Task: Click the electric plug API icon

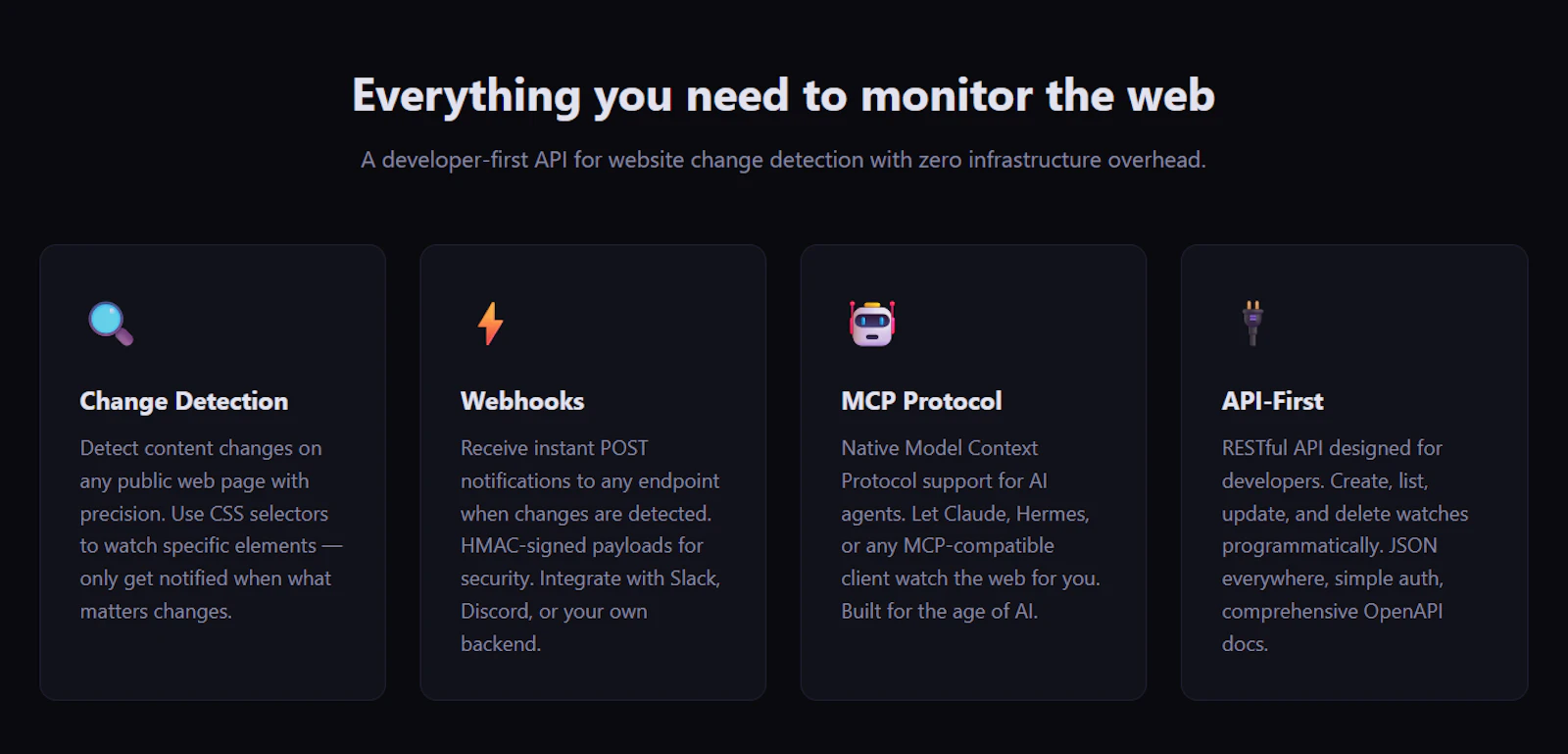Action: click(1252, 324)
